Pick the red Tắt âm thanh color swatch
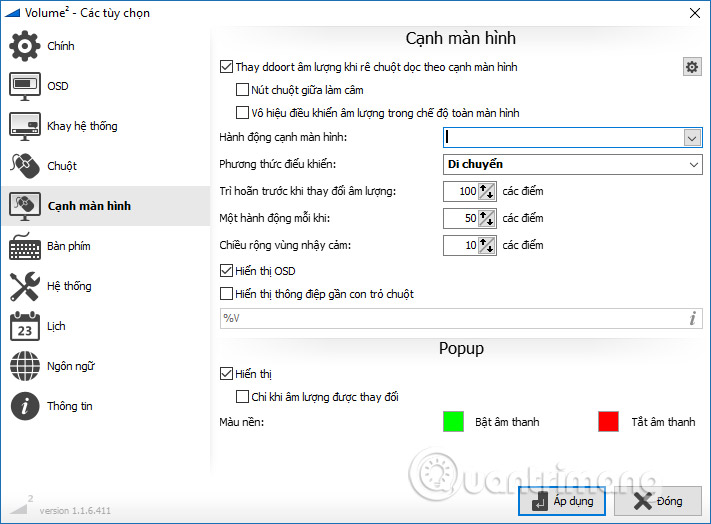 [609, 422]
